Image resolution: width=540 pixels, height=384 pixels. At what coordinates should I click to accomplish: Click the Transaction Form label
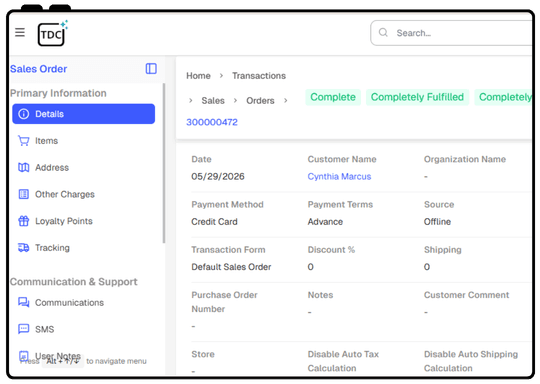tap(228, 250)
